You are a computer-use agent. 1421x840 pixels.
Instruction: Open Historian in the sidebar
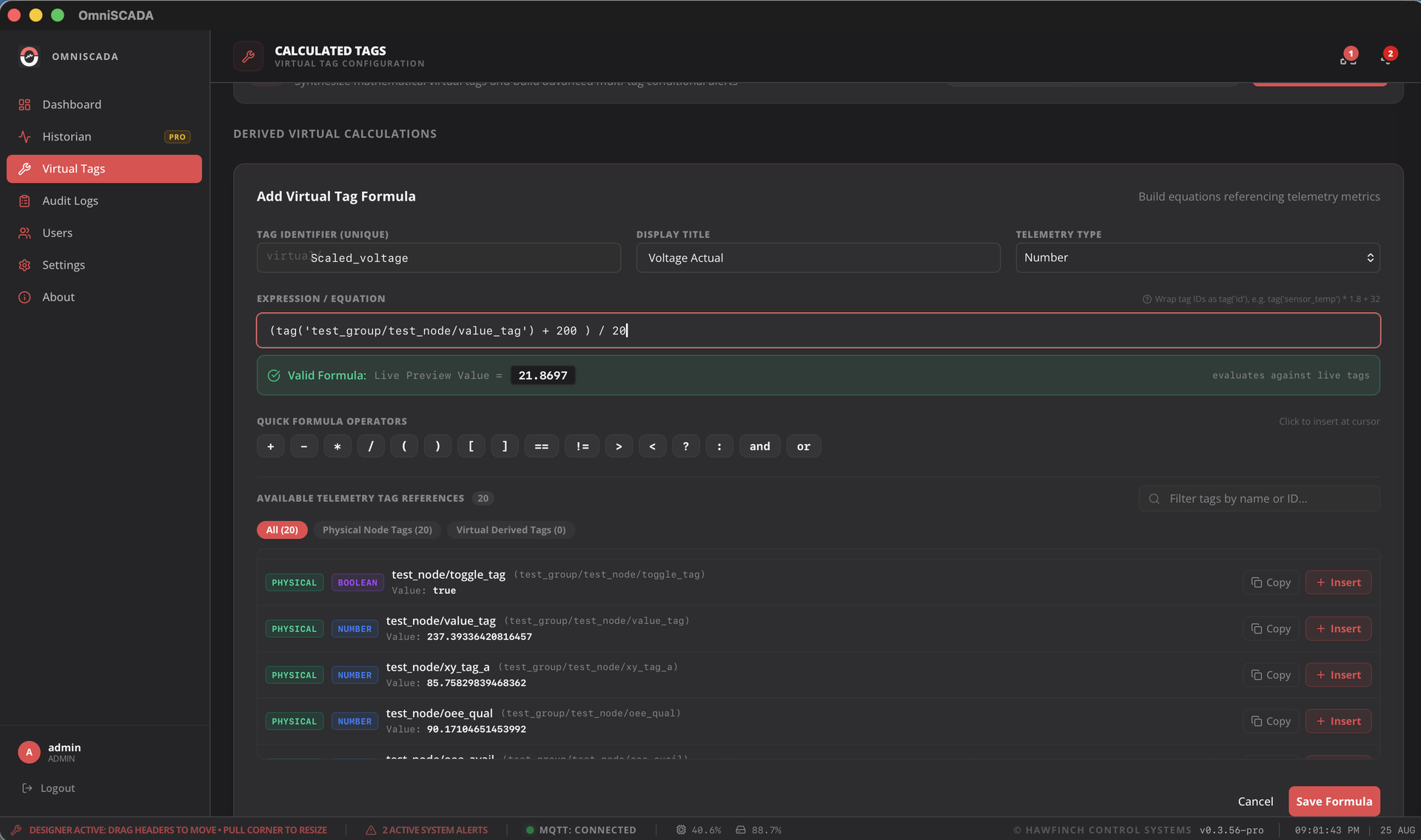[104, 137]
